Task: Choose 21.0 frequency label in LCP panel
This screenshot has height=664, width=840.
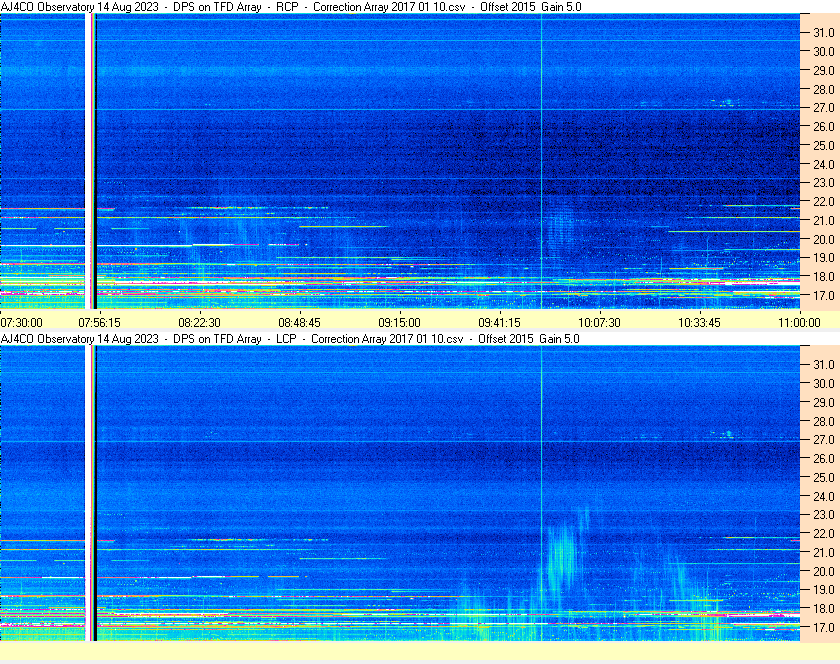Action: pos(824,552)
